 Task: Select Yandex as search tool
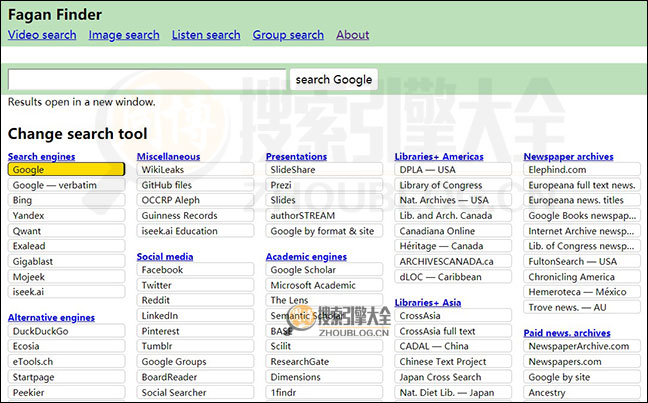(x=66, y=215)
